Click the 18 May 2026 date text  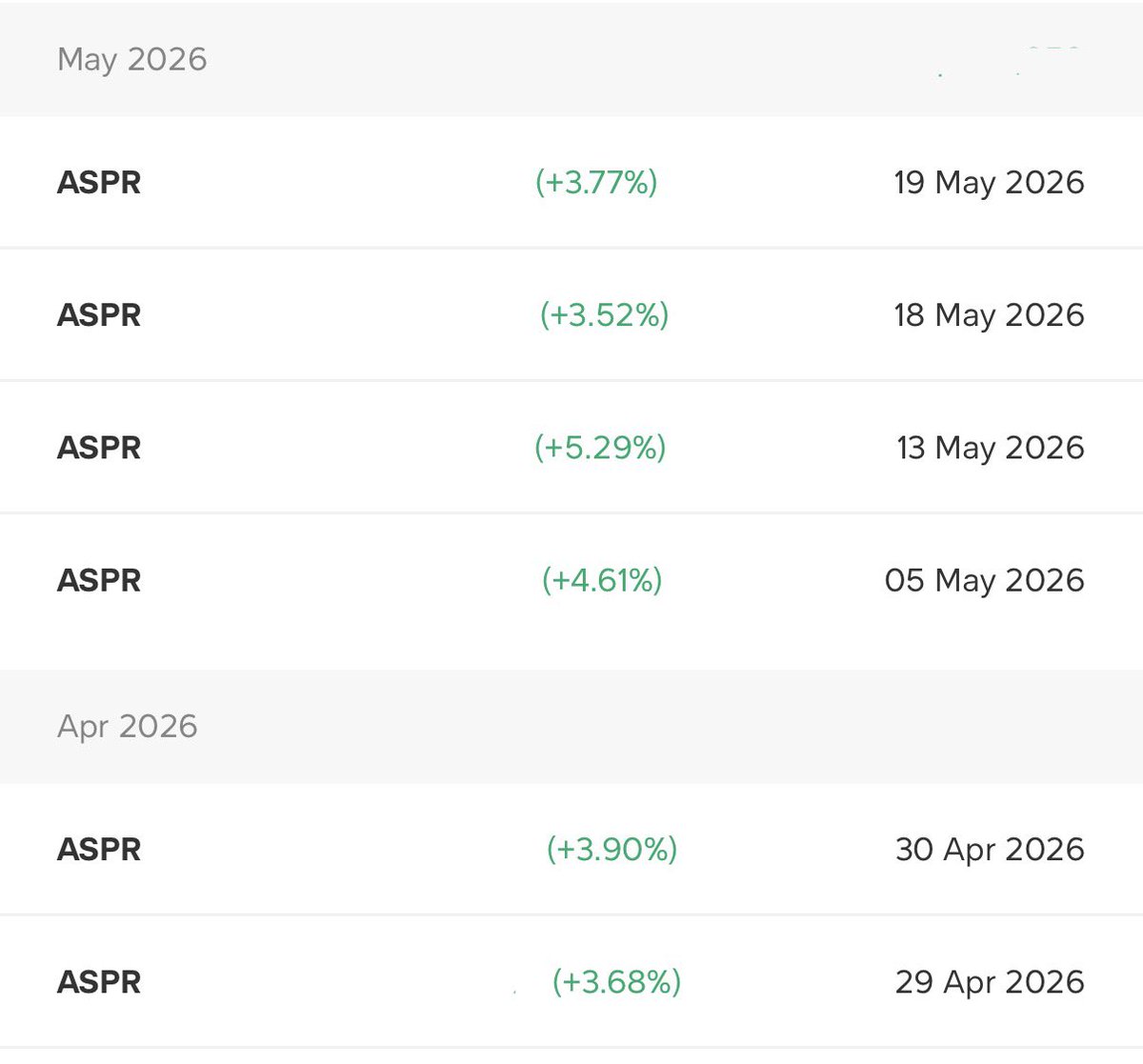coord(989,315)
